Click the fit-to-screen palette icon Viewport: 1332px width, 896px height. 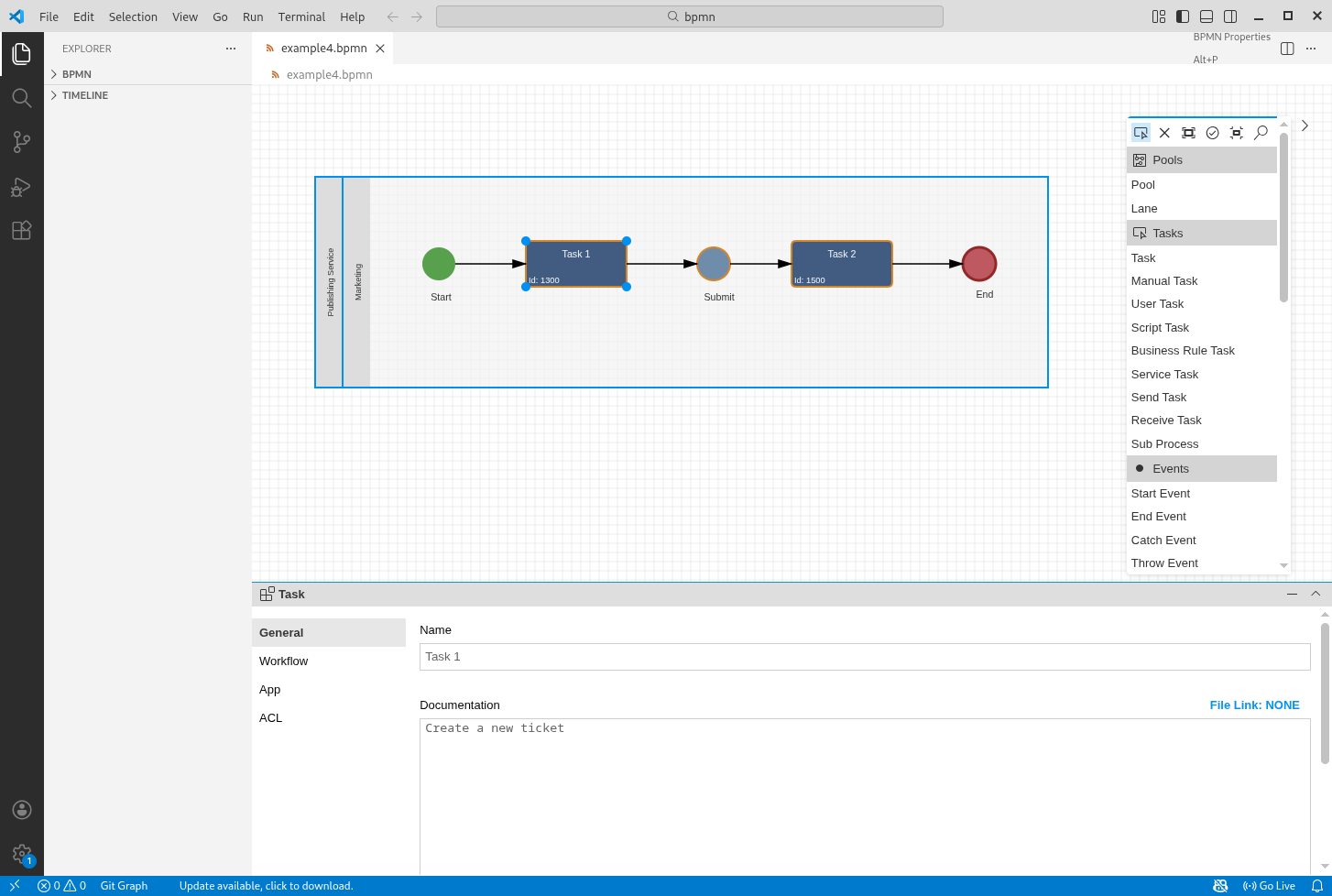click(x=1236, y=133)
